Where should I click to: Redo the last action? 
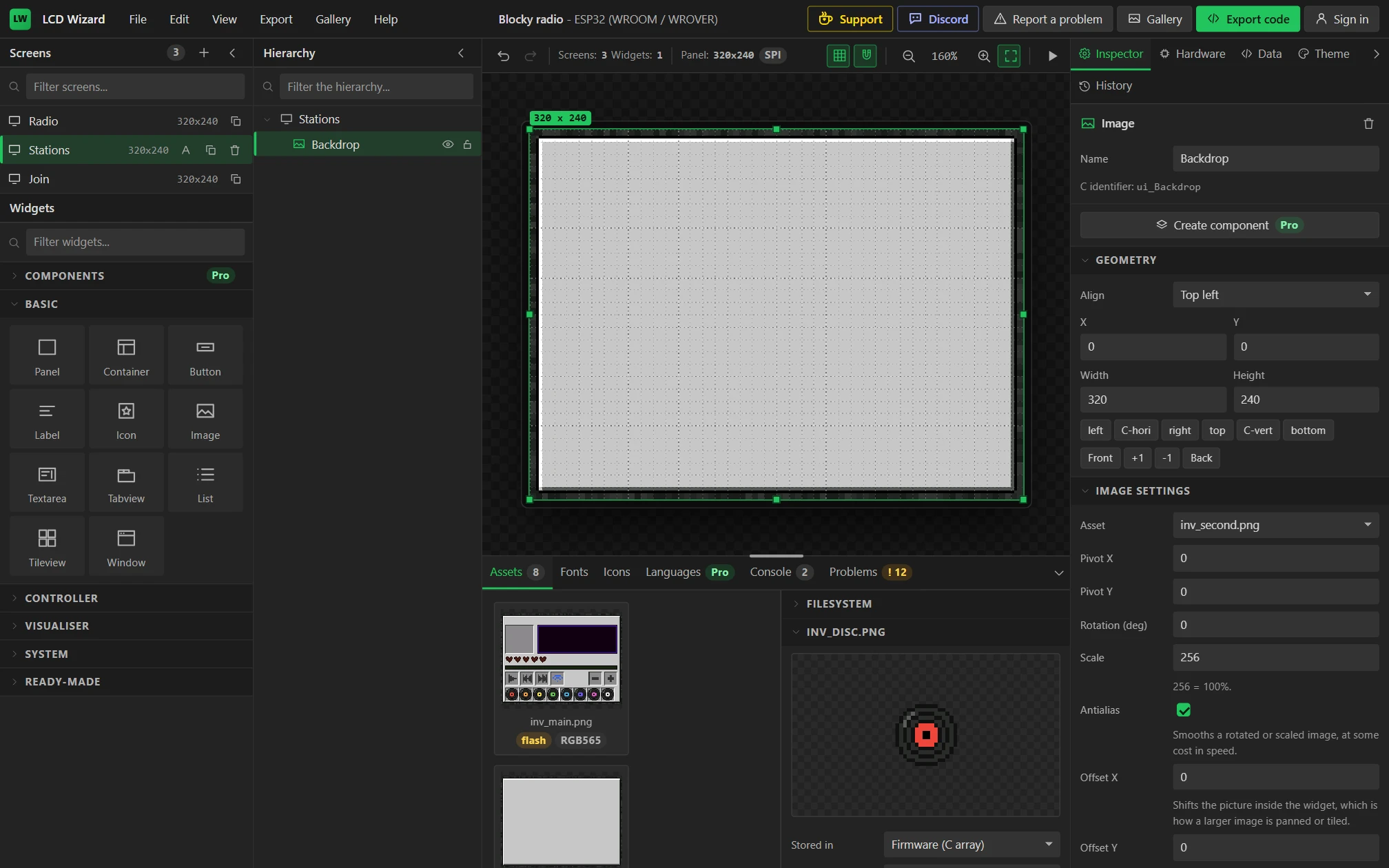[531, 55]
